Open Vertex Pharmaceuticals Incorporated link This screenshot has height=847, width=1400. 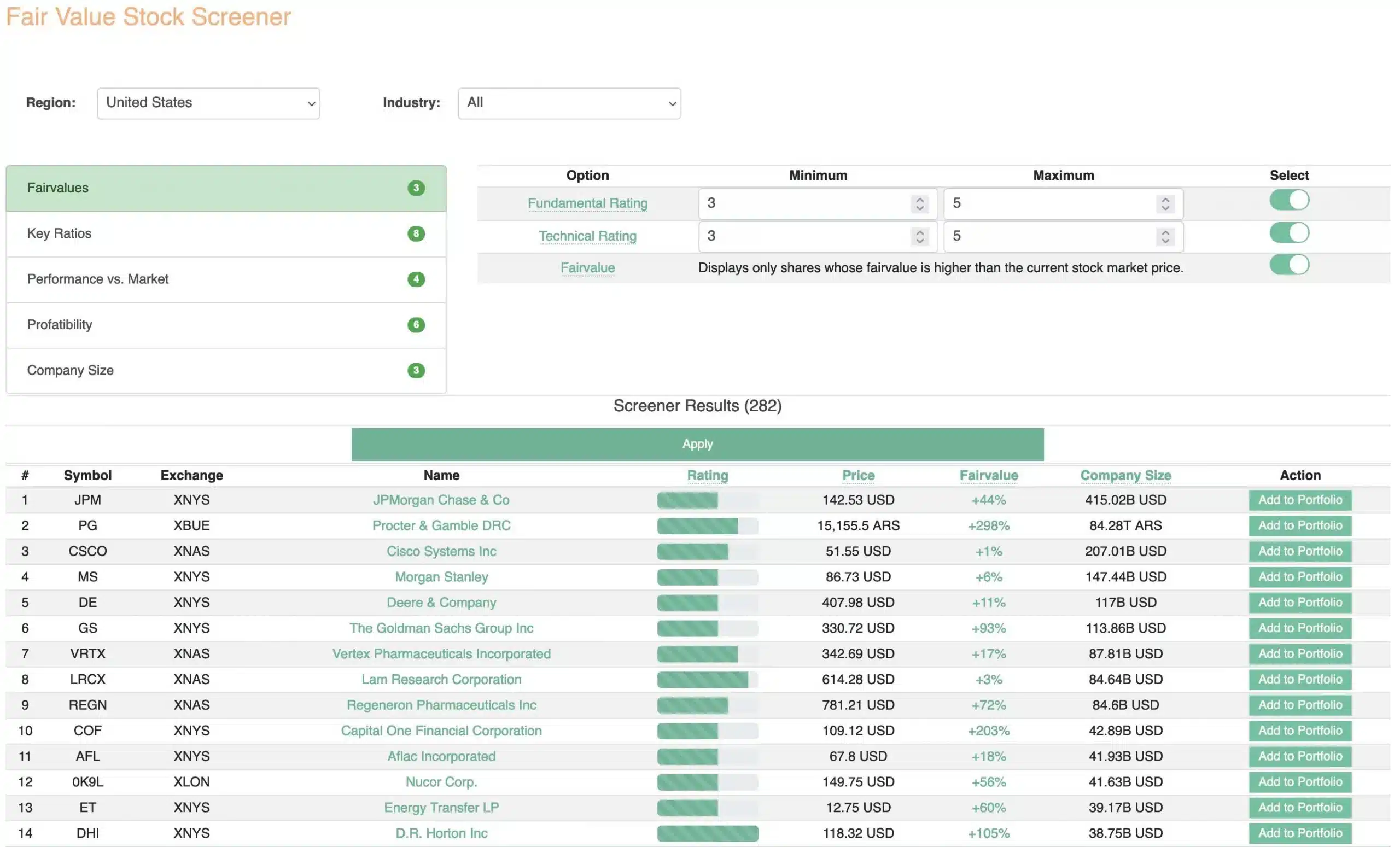click(441, 653)
